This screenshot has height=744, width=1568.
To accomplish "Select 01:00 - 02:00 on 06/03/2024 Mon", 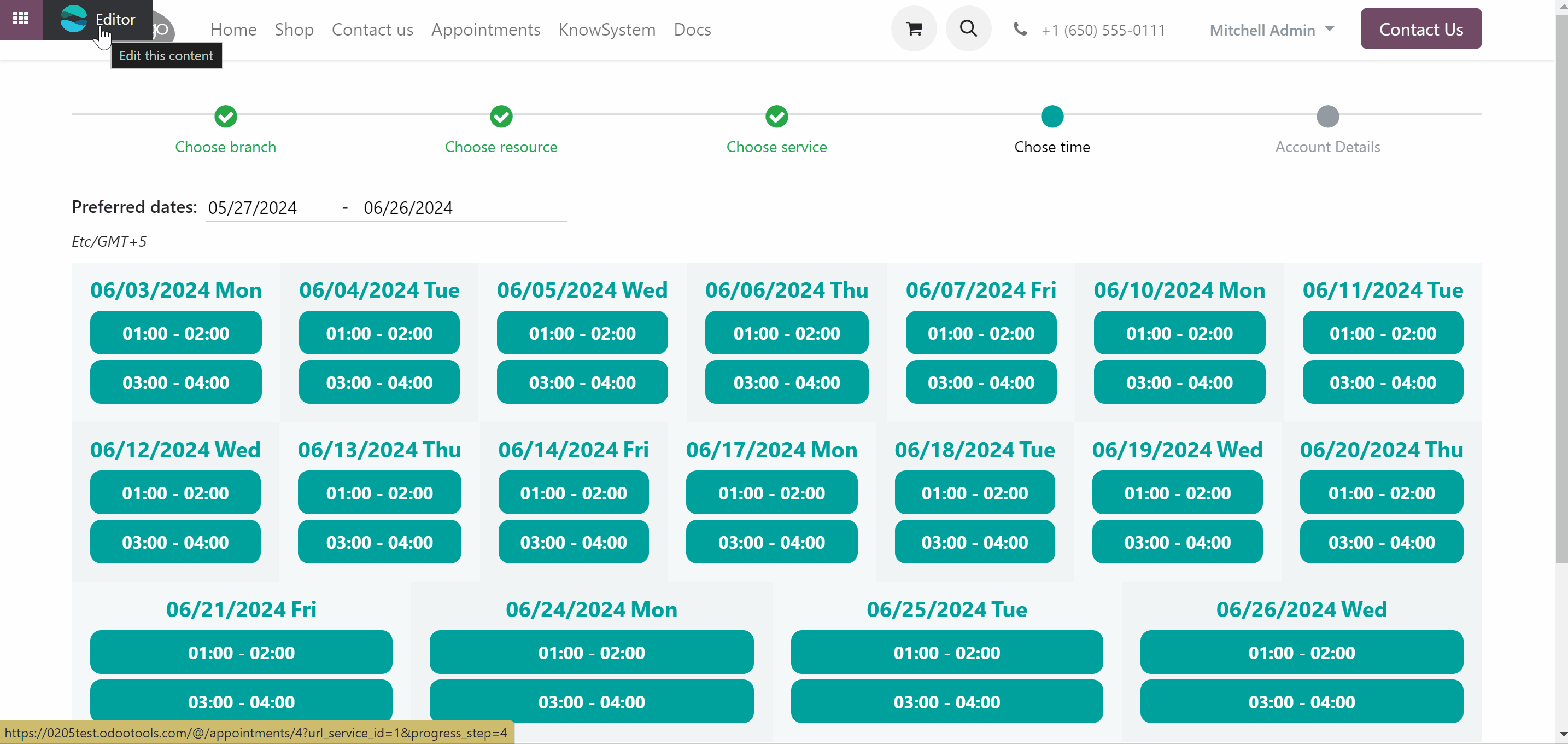I will coord(176,333).
